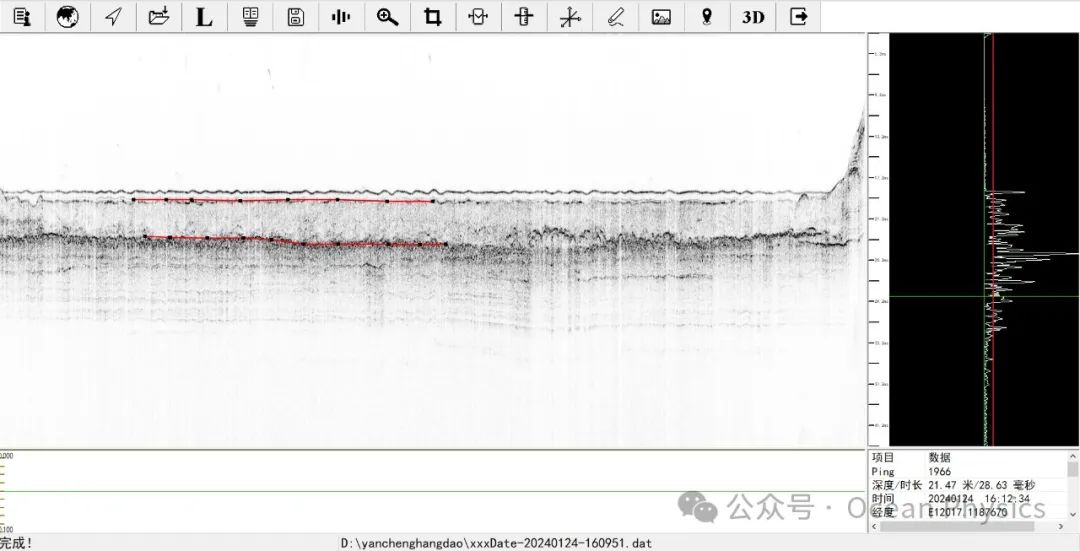Click the 深度/时长 row in data table
This screenshot has height=551, width=1080.
(x=950, y=485)
